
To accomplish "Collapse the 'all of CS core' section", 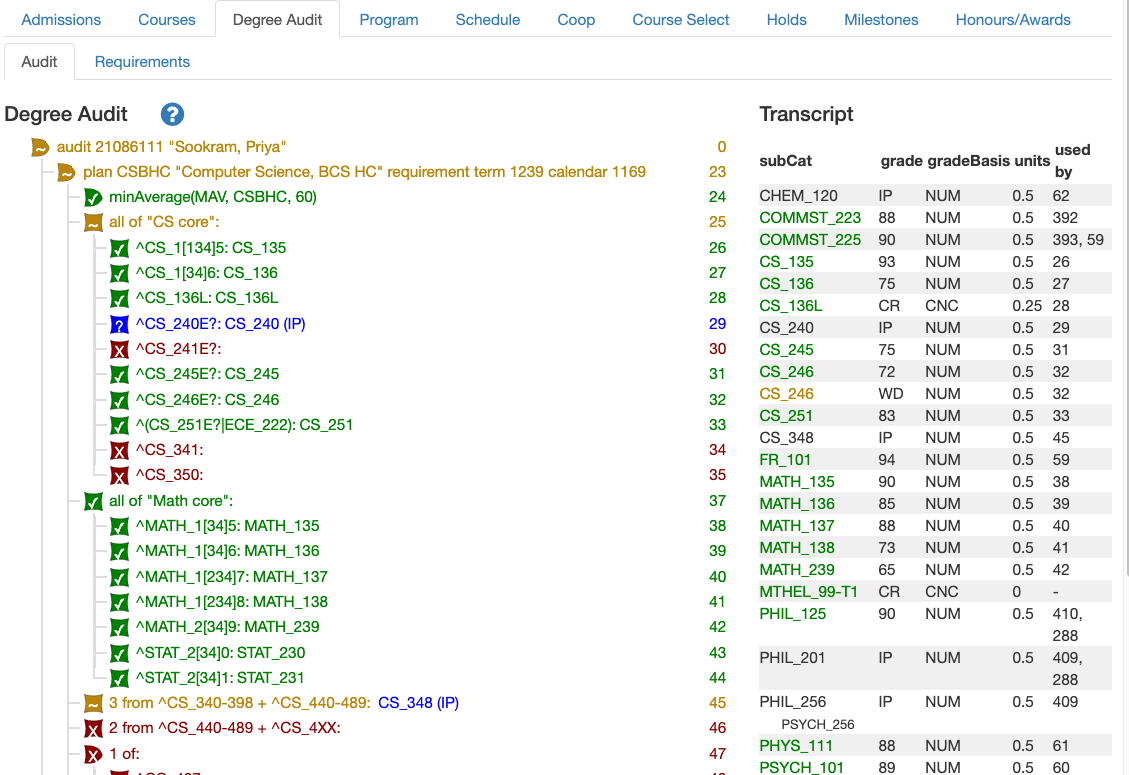I will 93,222.
